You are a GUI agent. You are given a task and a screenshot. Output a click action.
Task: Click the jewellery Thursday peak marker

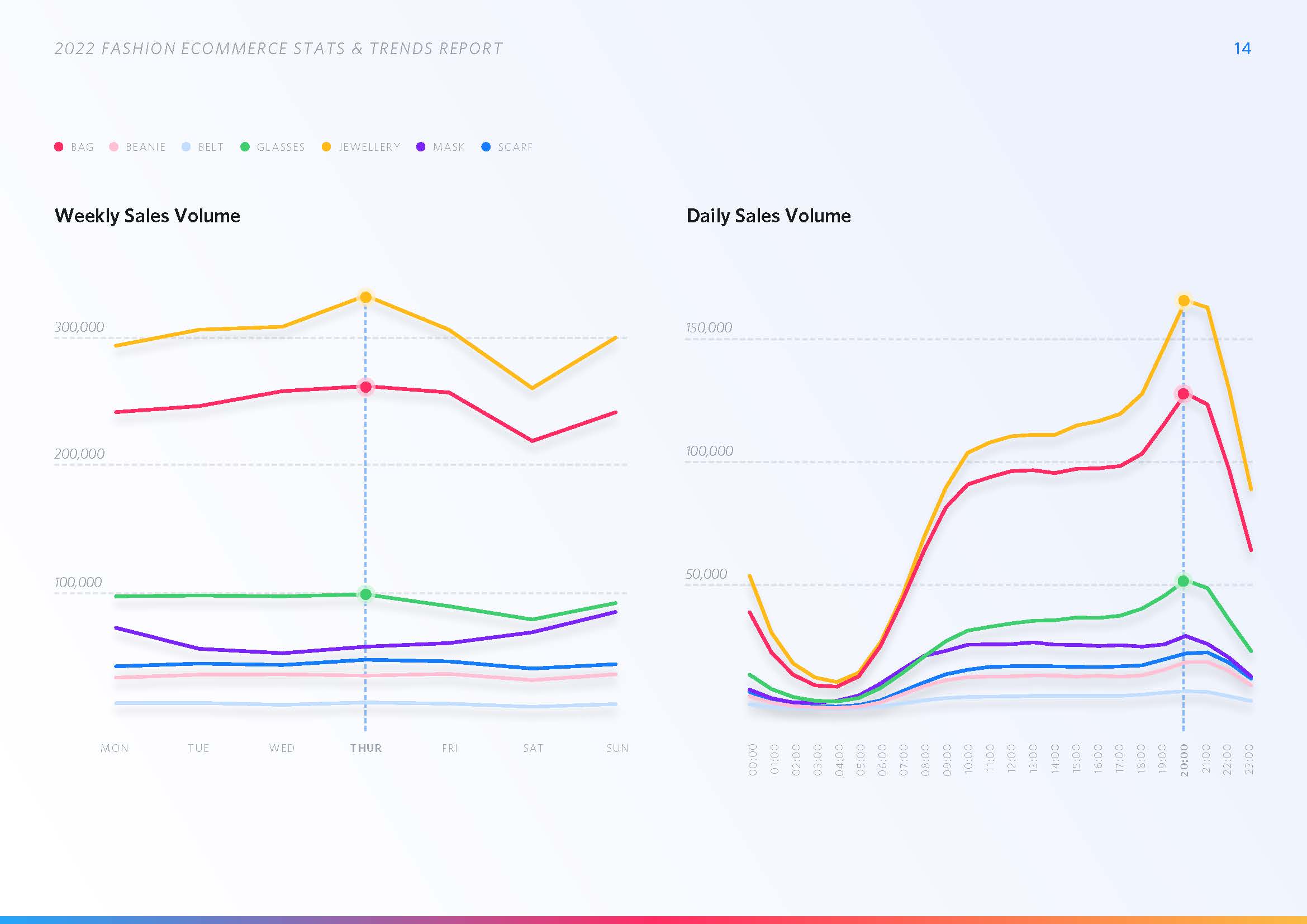(x=366, y=297)
